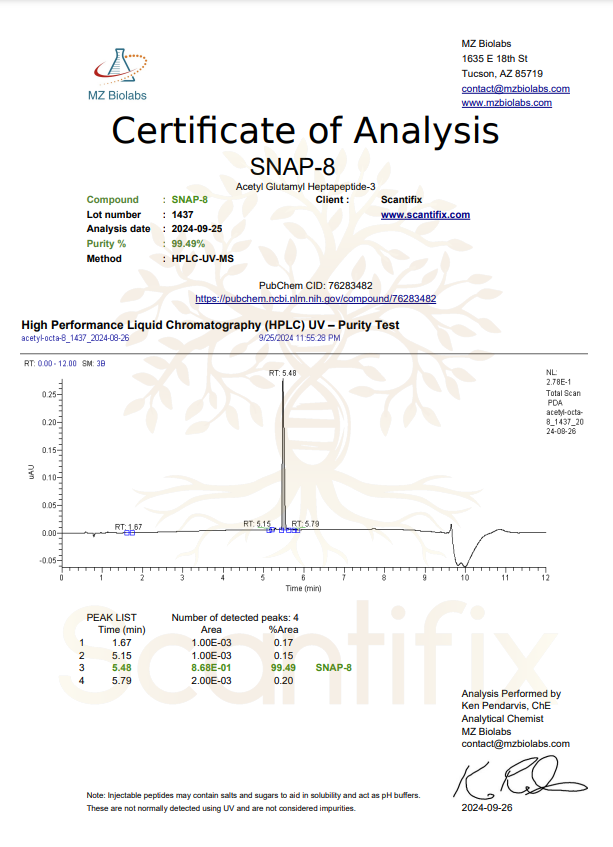Click the green SNAP-8 label in peak list

tap(333, 668)
